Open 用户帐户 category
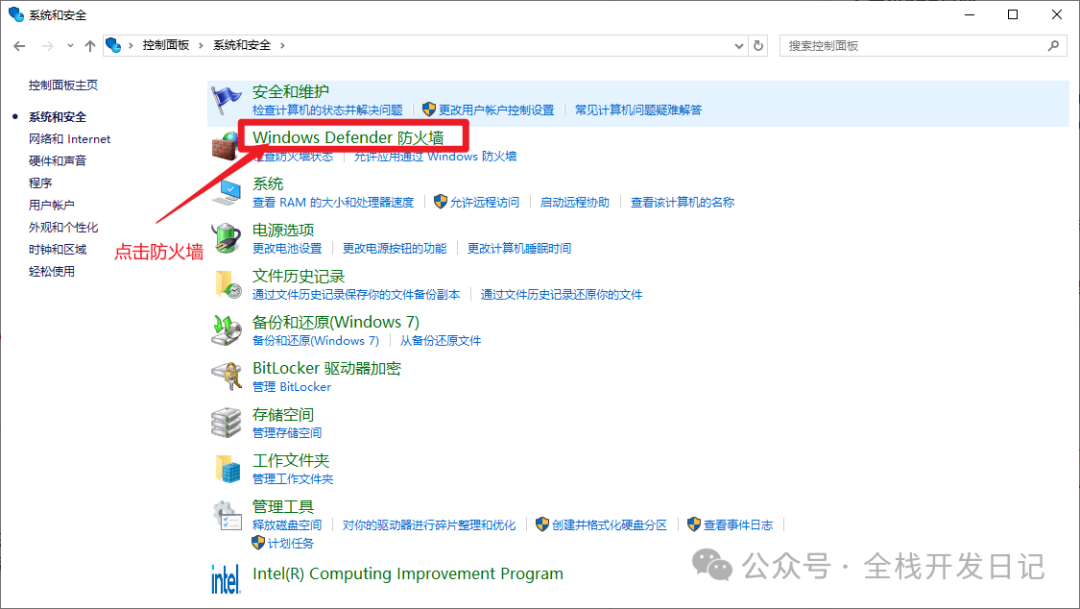The height and width of the screenshot is (609, 1080). tap(52, 205)
